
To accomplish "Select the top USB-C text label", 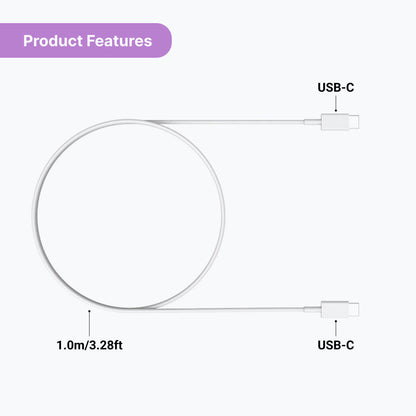I will click(336, 88).
